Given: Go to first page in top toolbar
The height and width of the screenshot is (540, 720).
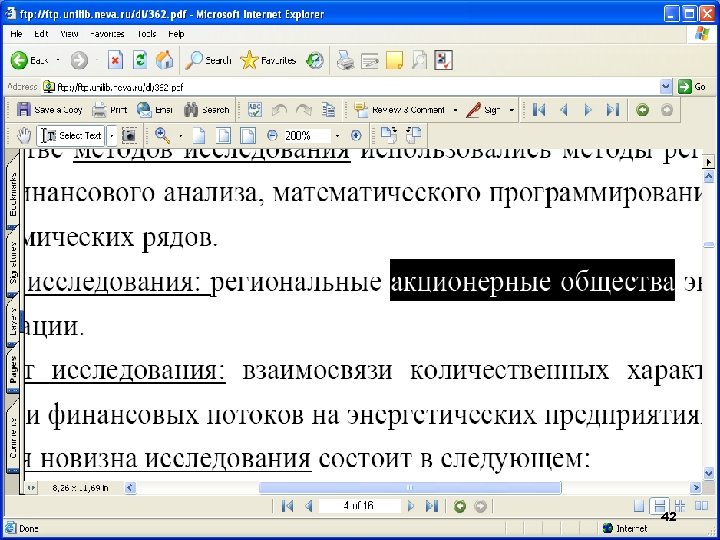Looking at the screenshot, I should click(539, 110).
